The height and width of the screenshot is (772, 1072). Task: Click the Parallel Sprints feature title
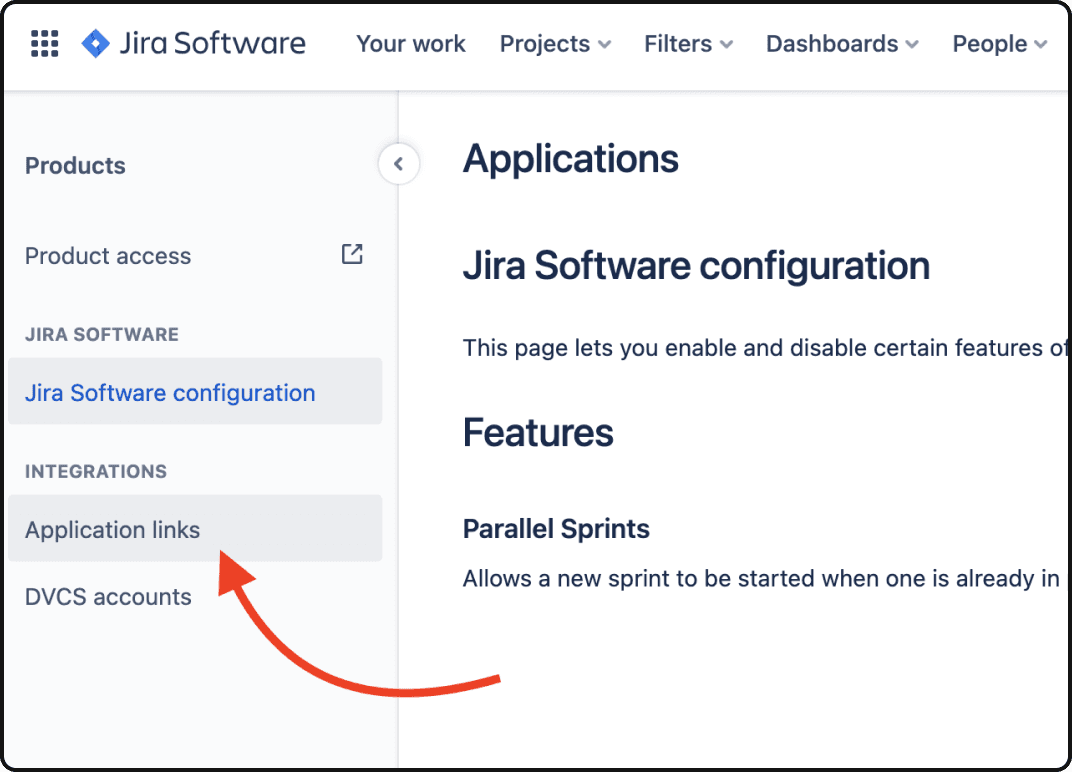coord(557,529)
